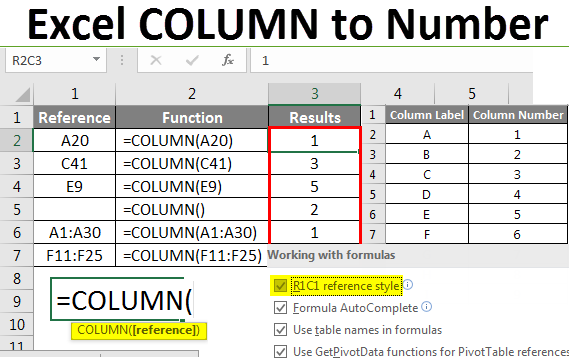Select Column Label cell F
The height and width of the screenshot is (362, 569).
tap(427, 234)
